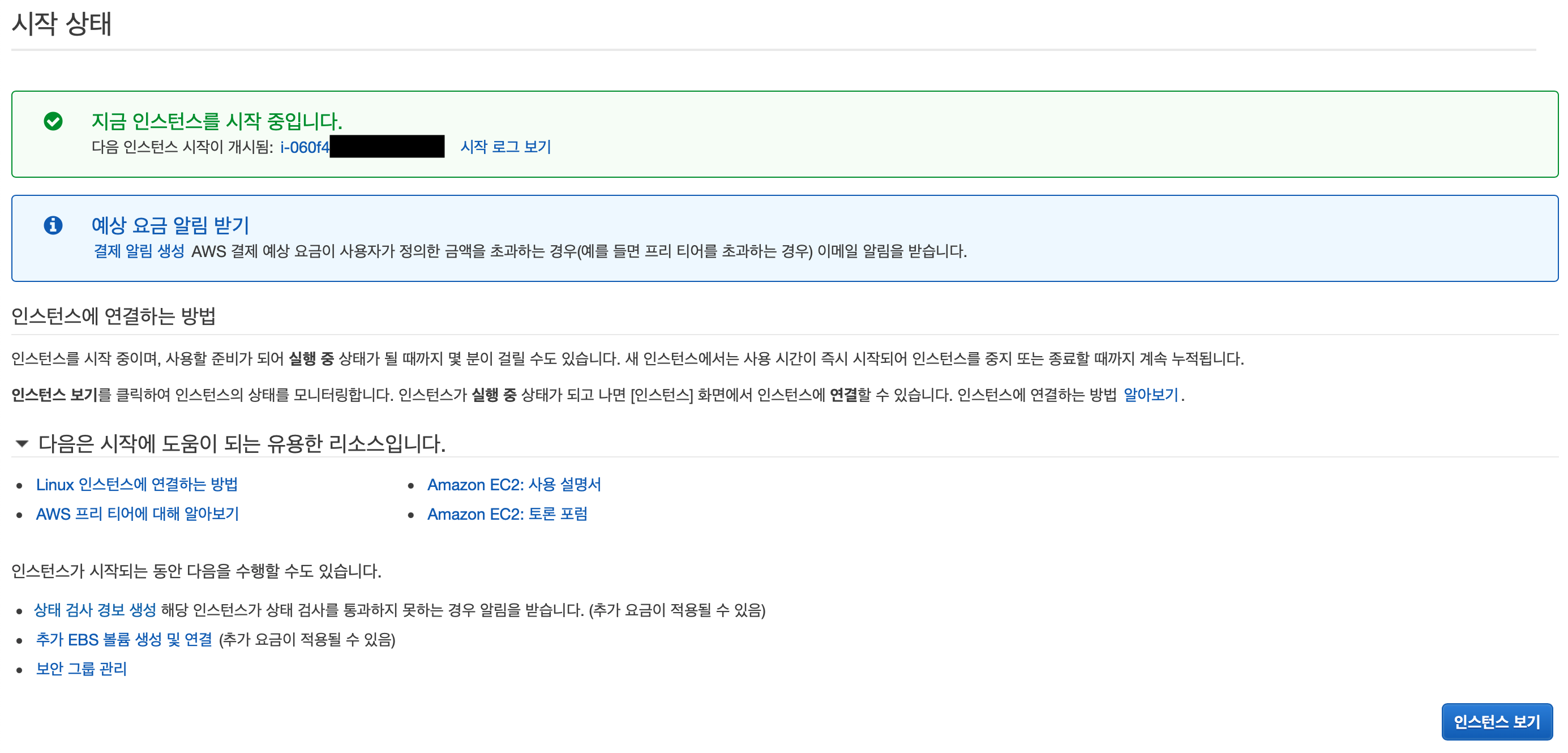1568x753 pixels.
Task: Click the 인스턴스에 연결하는 방법 section heading
Action: tap(113, 315)
